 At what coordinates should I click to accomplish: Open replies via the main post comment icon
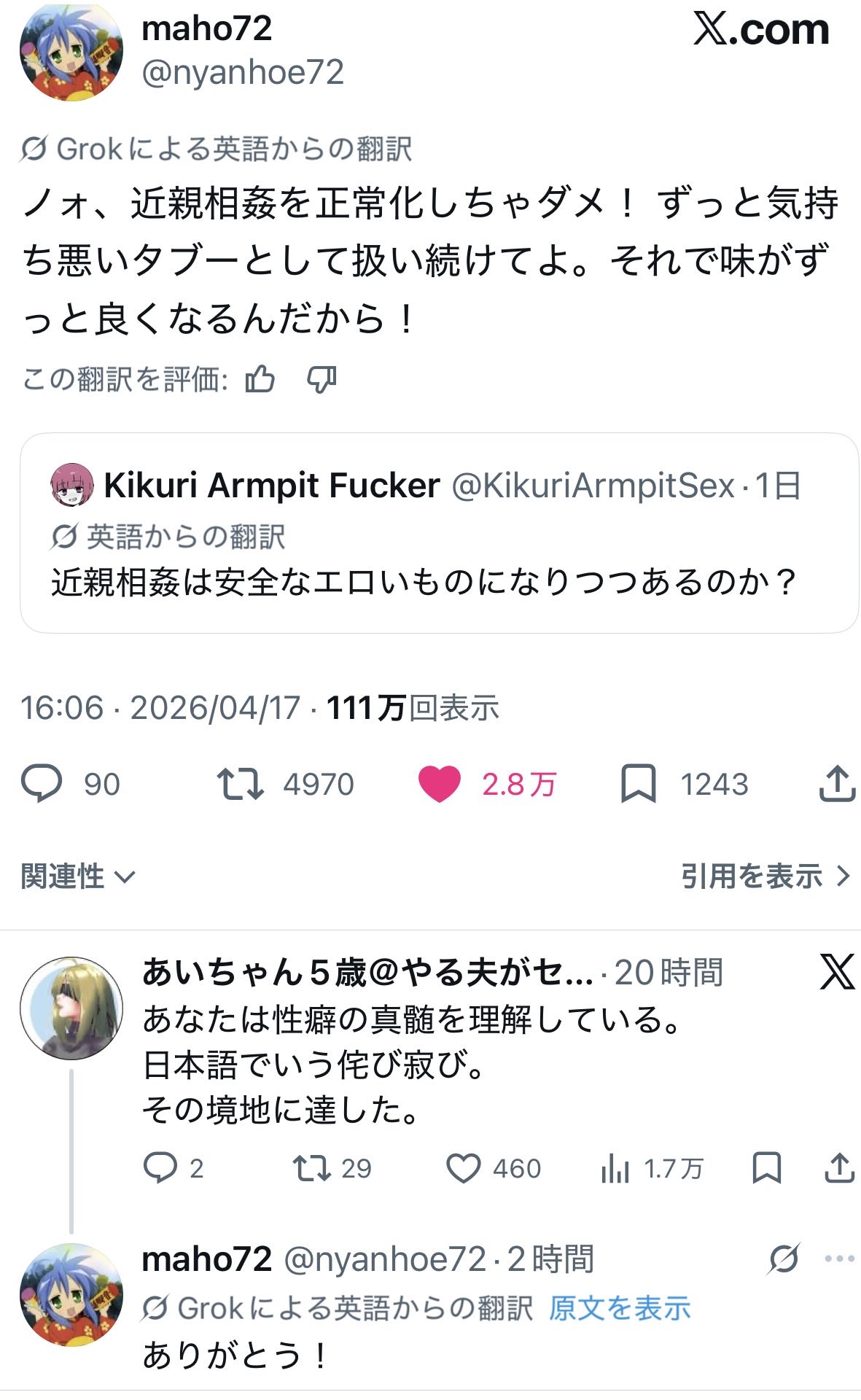pyautogui.click(x=42, y=784)
